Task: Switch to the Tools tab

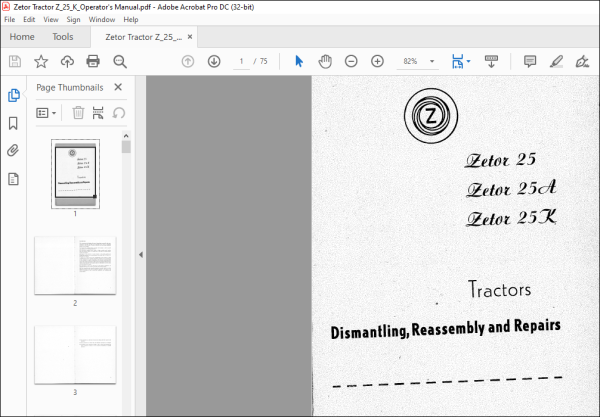Action: (63, 37)
